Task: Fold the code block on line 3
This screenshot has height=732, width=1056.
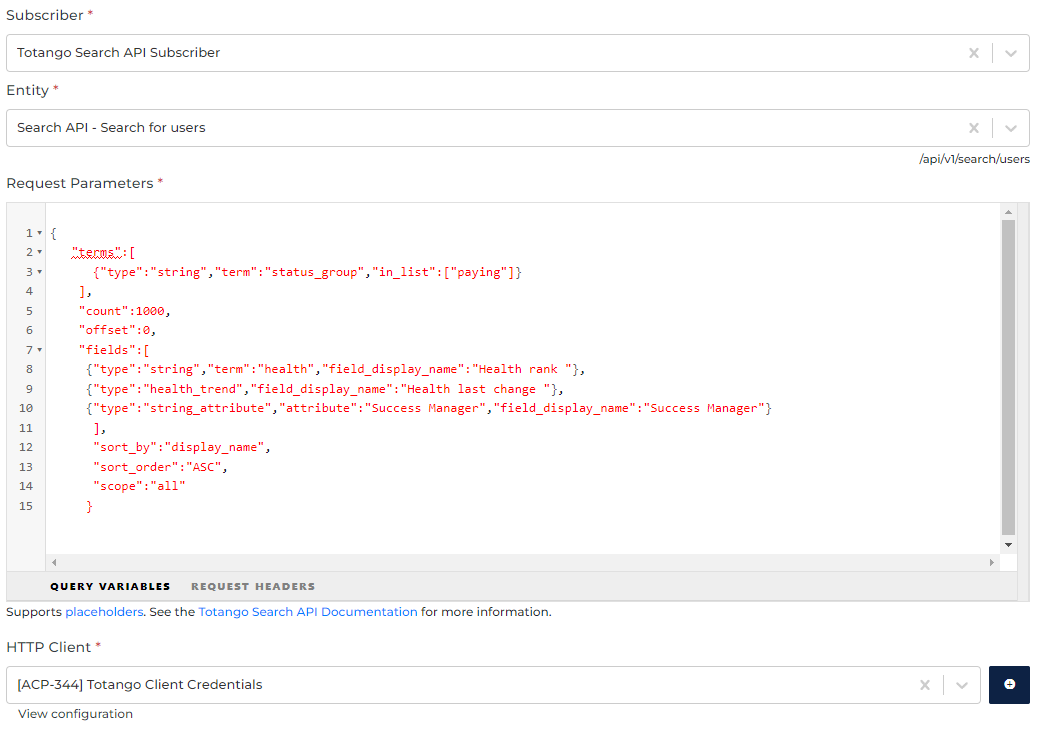Action: tap(39, 272)
